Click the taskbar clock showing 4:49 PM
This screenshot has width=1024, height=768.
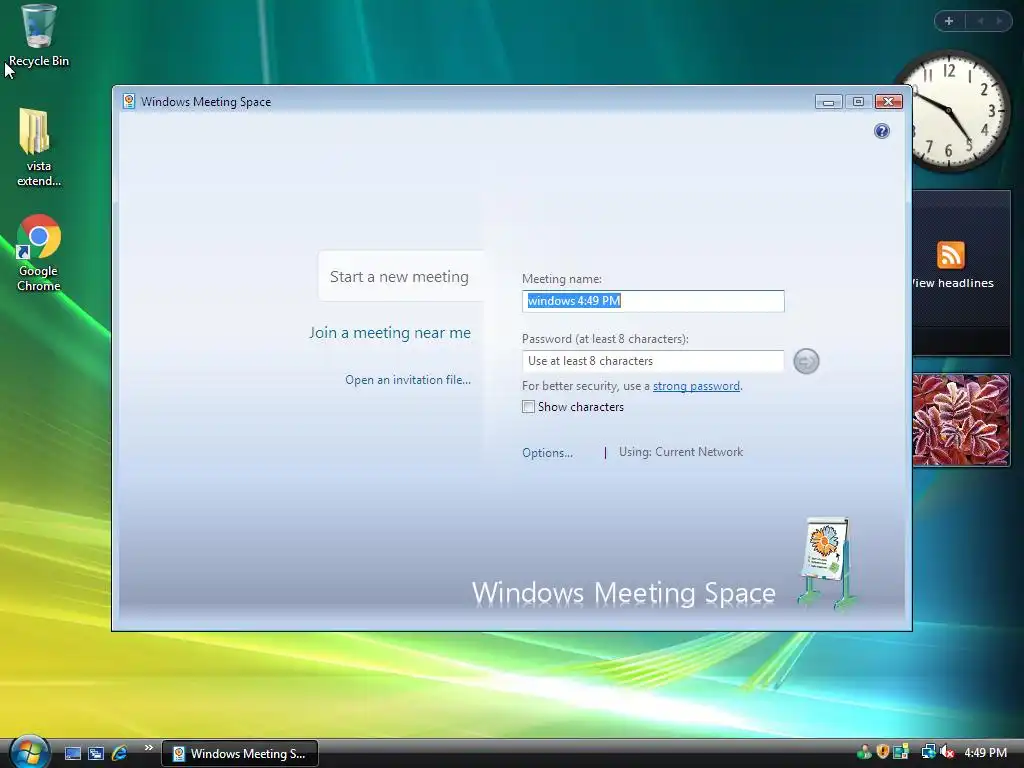(x=985, y=752)
